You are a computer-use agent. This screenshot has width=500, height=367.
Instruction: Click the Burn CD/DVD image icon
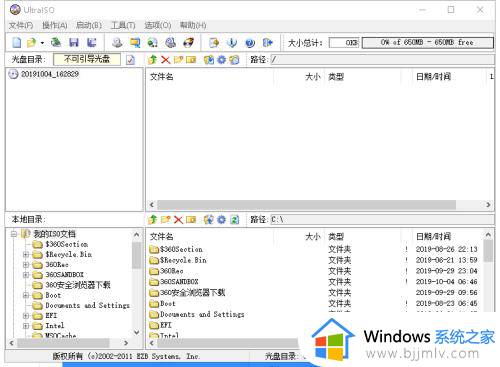(189, 43)
